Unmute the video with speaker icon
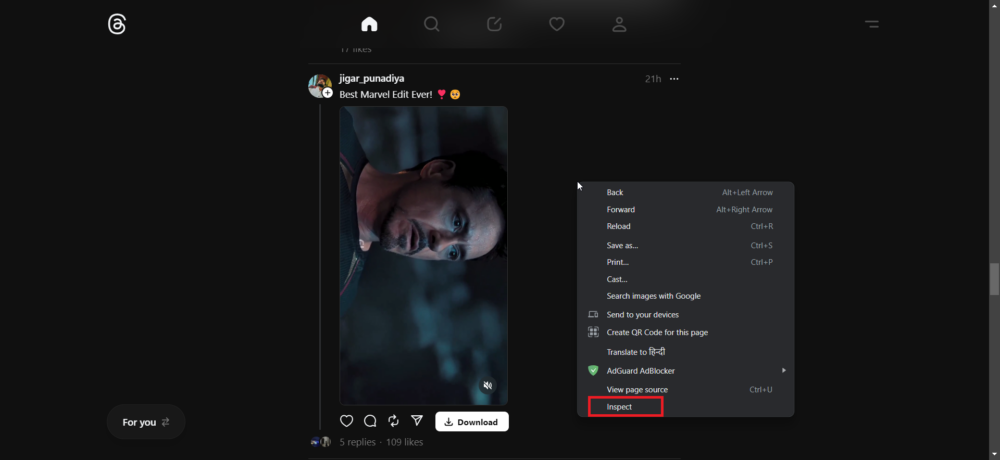Image resolution: width=1000 pixels, height=460 pixels. (x=488, y=385)
